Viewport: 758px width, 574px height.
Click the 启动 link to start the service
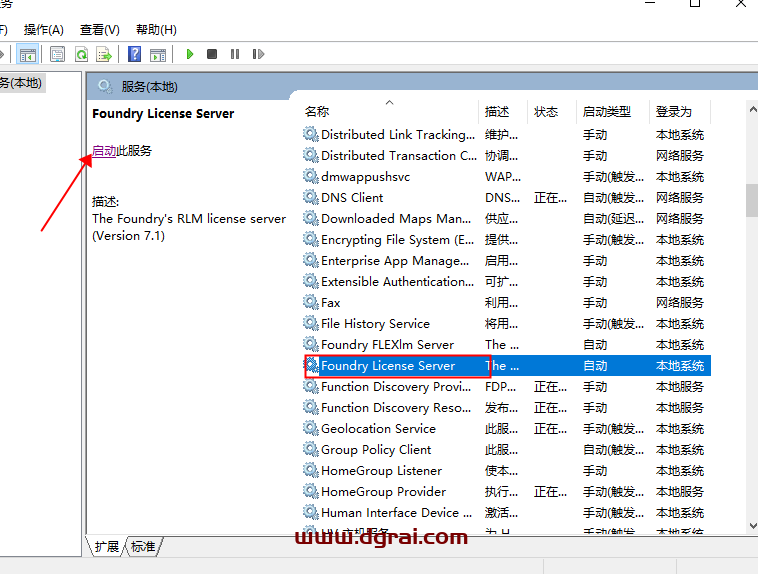point(104,151)
